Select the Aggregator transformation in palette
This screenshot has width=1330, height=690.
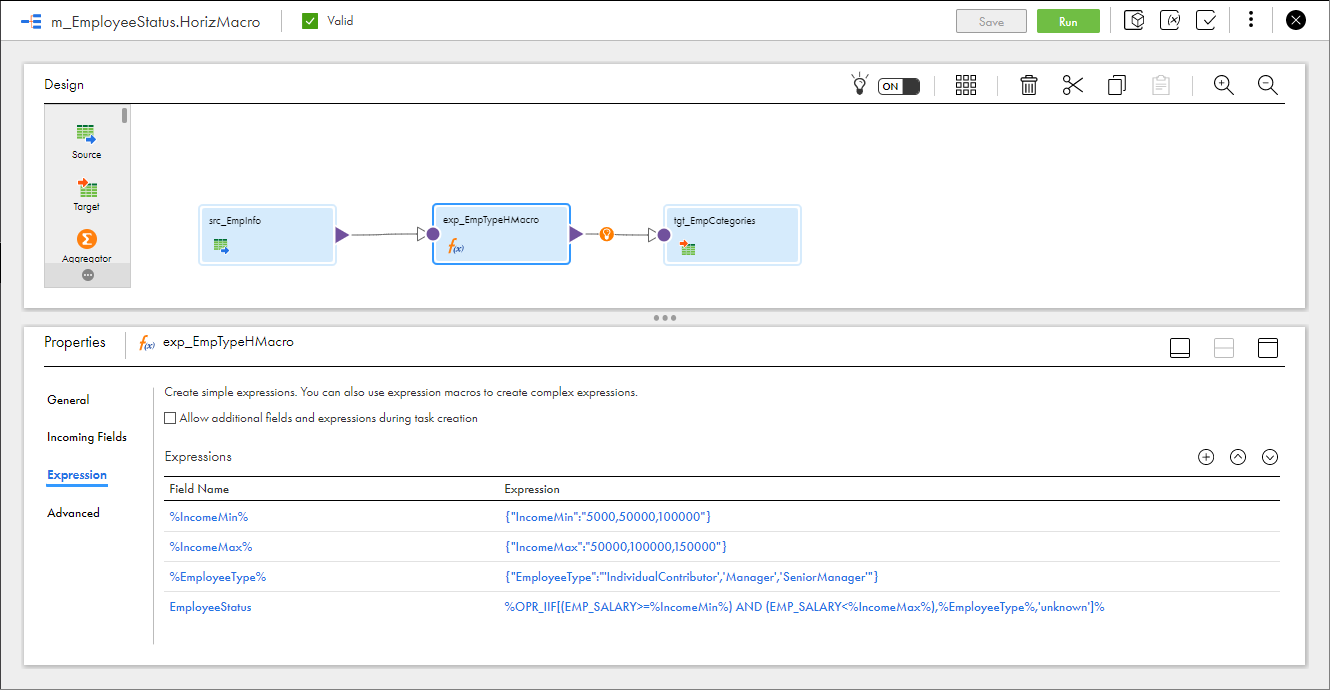coord(87,246)
